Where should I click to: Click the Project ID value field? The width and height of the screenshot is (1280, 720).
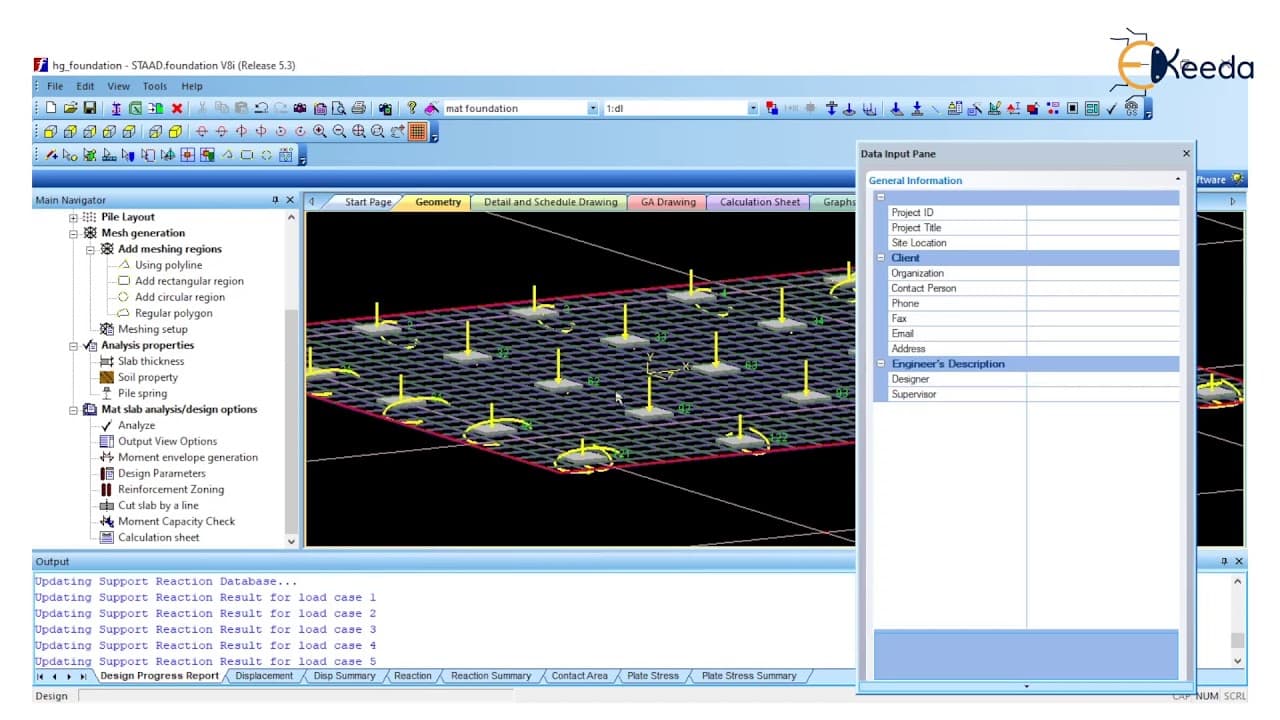pyautogui.click(x=1102, y=213)
